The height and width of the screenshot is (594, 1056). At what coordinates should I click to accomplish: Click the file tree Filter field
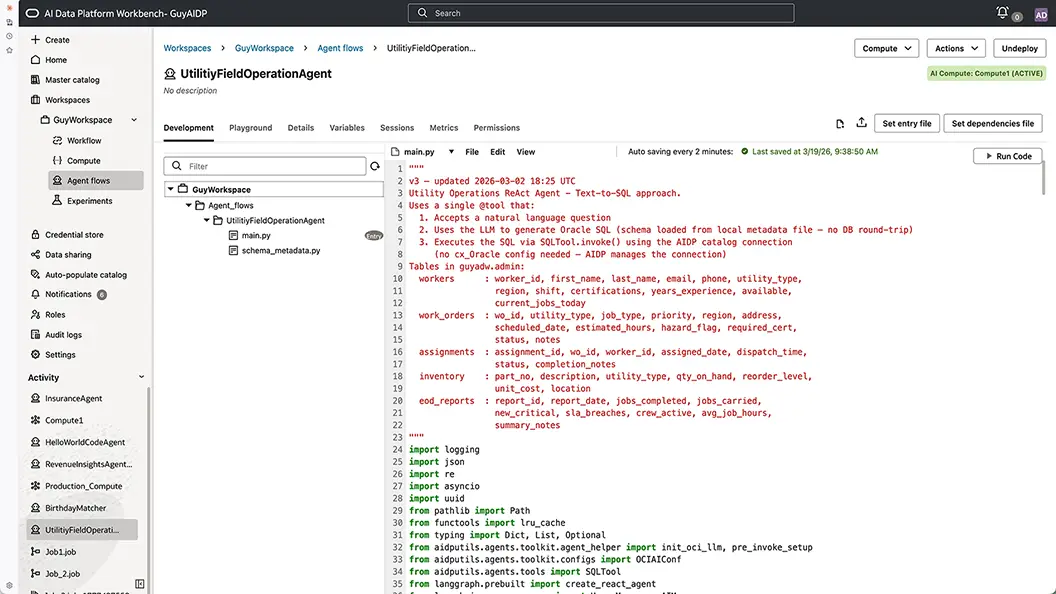(265, 166)
